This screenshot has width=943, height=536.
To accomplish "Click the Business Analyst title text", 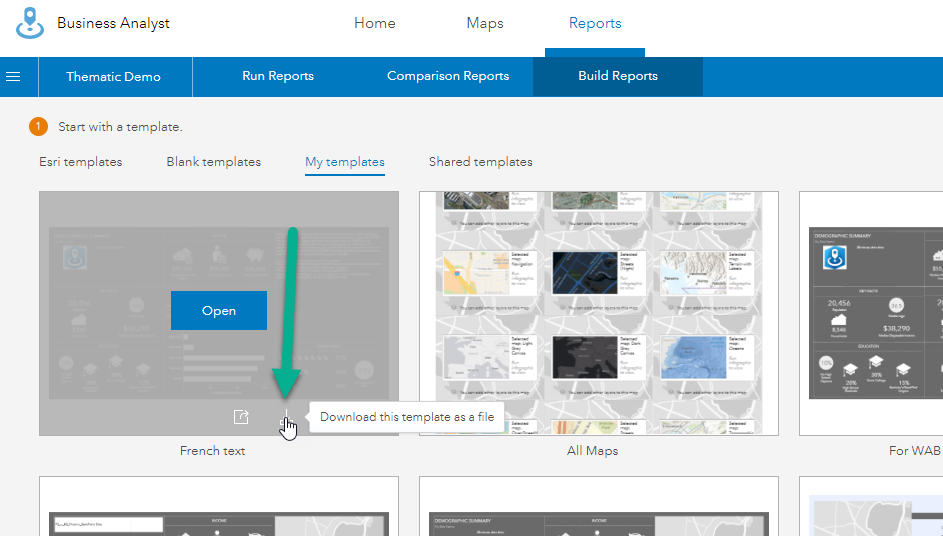I will [x=113, y=23].
